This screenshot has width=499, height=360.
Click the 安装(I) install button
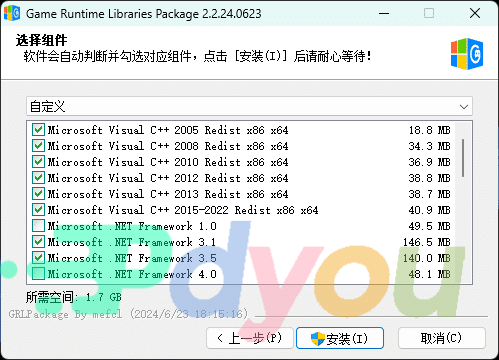click(x=340, y=338)
